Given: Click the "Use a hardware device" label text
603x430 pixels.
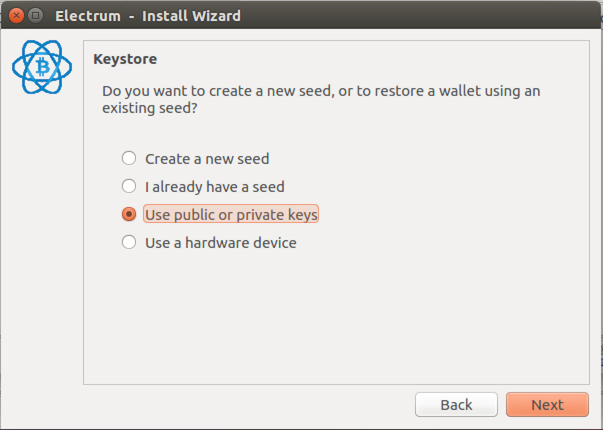Looking at the screenshot, I should [221, 243].
